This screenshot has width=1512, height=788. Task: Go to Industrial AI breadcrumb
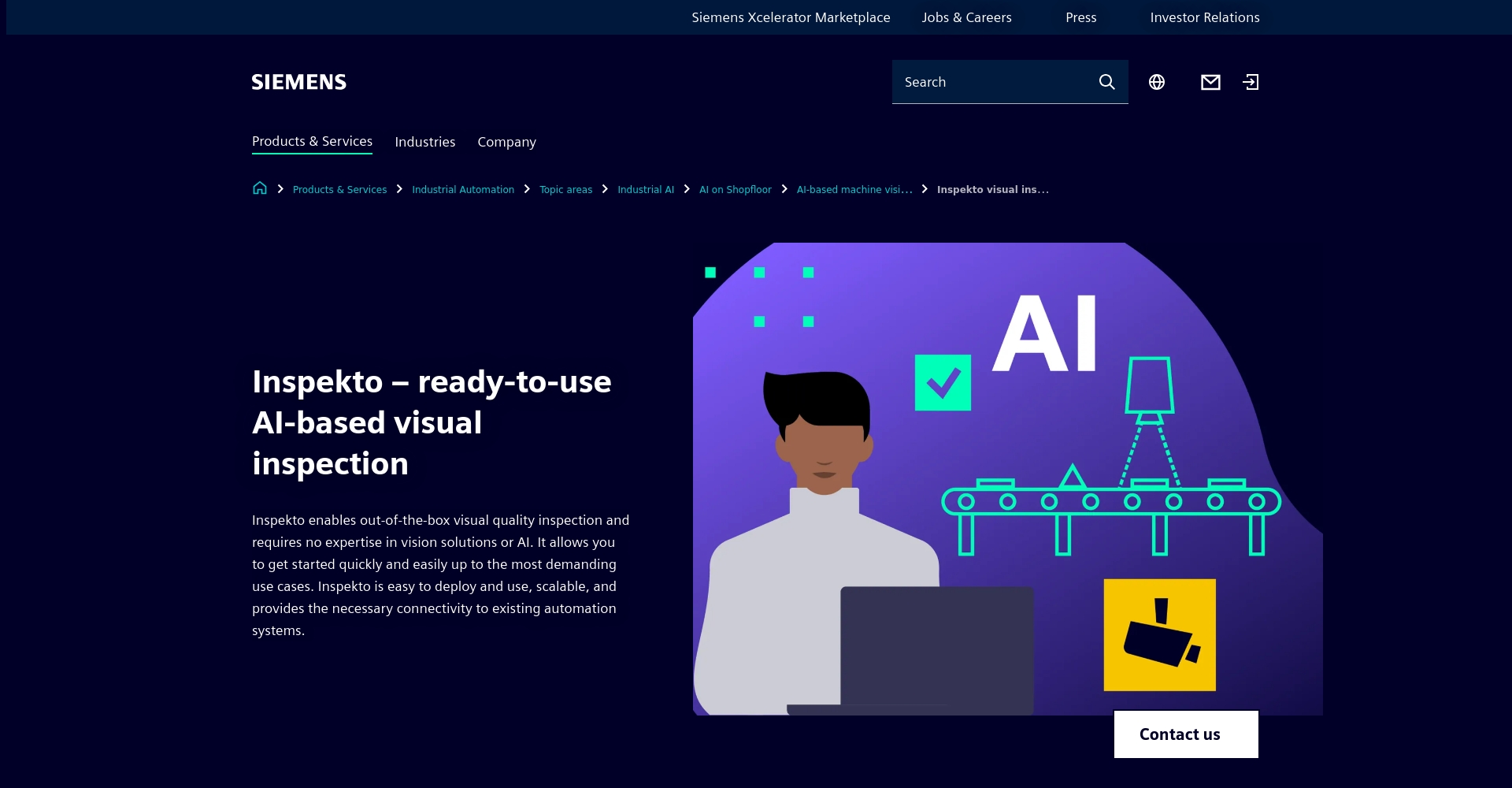[x=646, y=189]
